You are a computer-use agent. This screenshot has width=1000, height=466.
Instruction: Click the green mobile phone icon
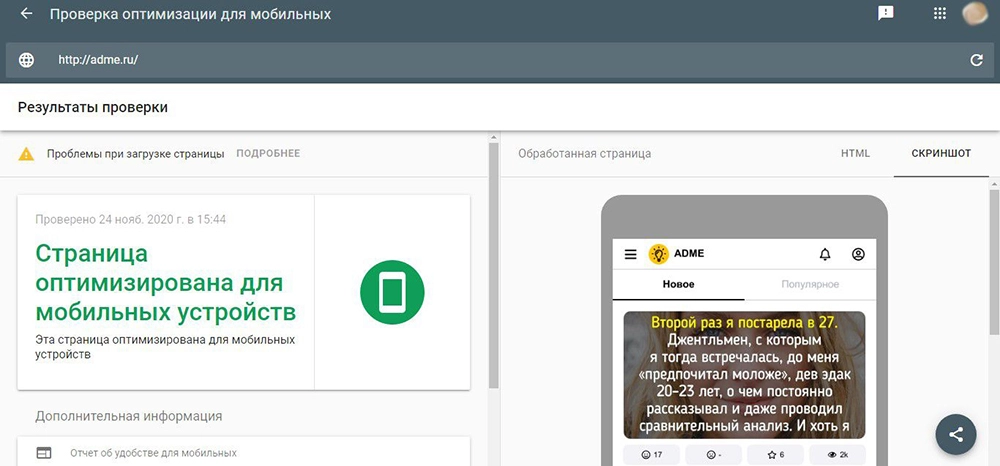click(x=392, y=292)
